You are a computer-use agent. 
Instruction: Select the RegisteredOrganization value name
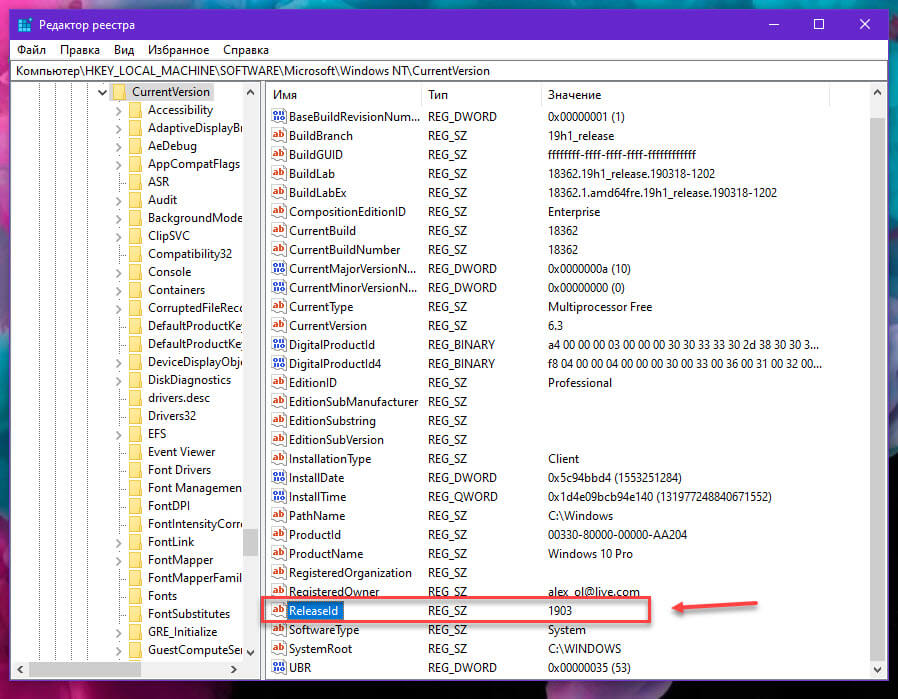tap(350, 572)
